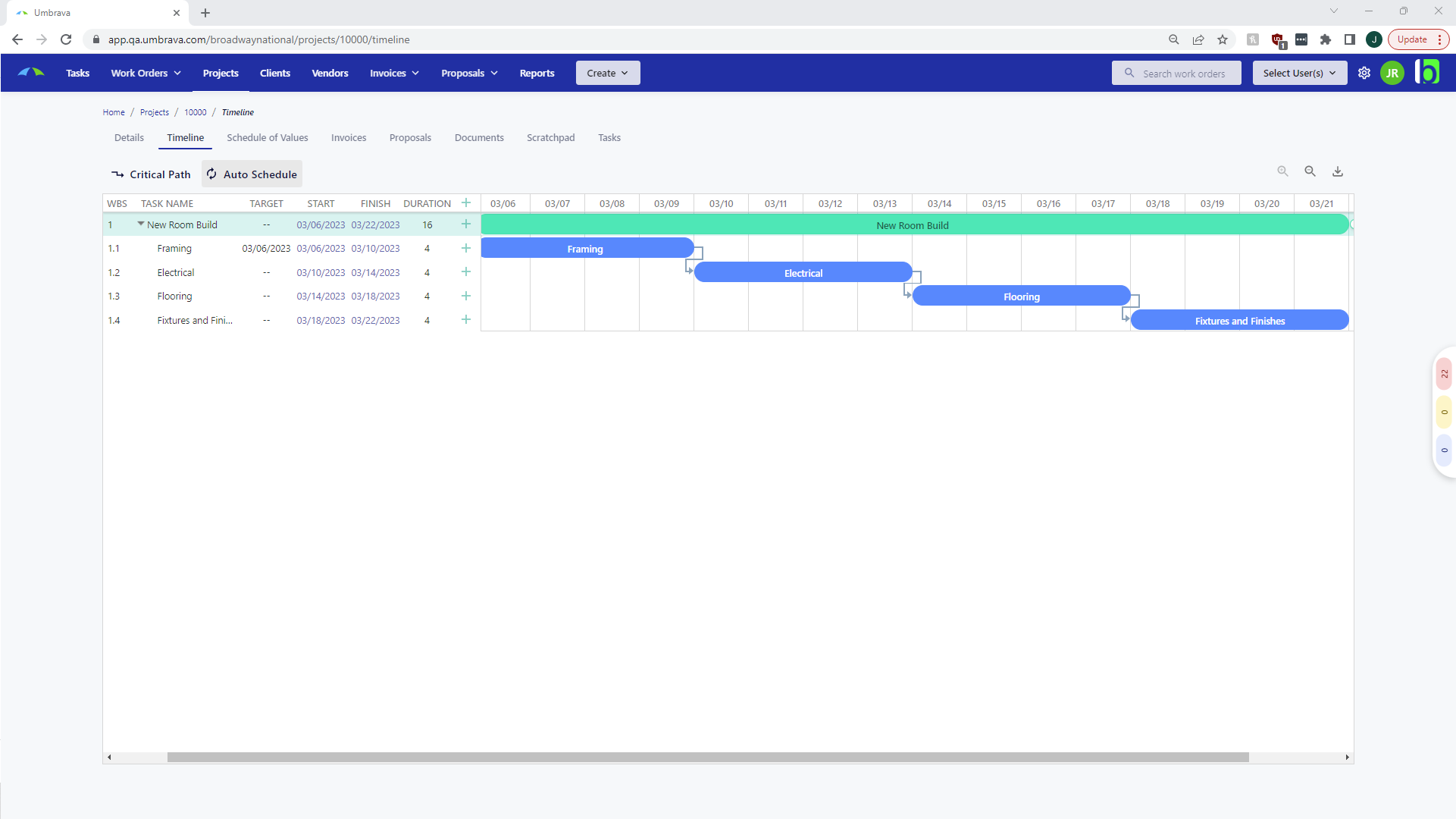Click the zoom out magnifier icon
This screenshot has height=819, width=1456.
point(1310,171)
